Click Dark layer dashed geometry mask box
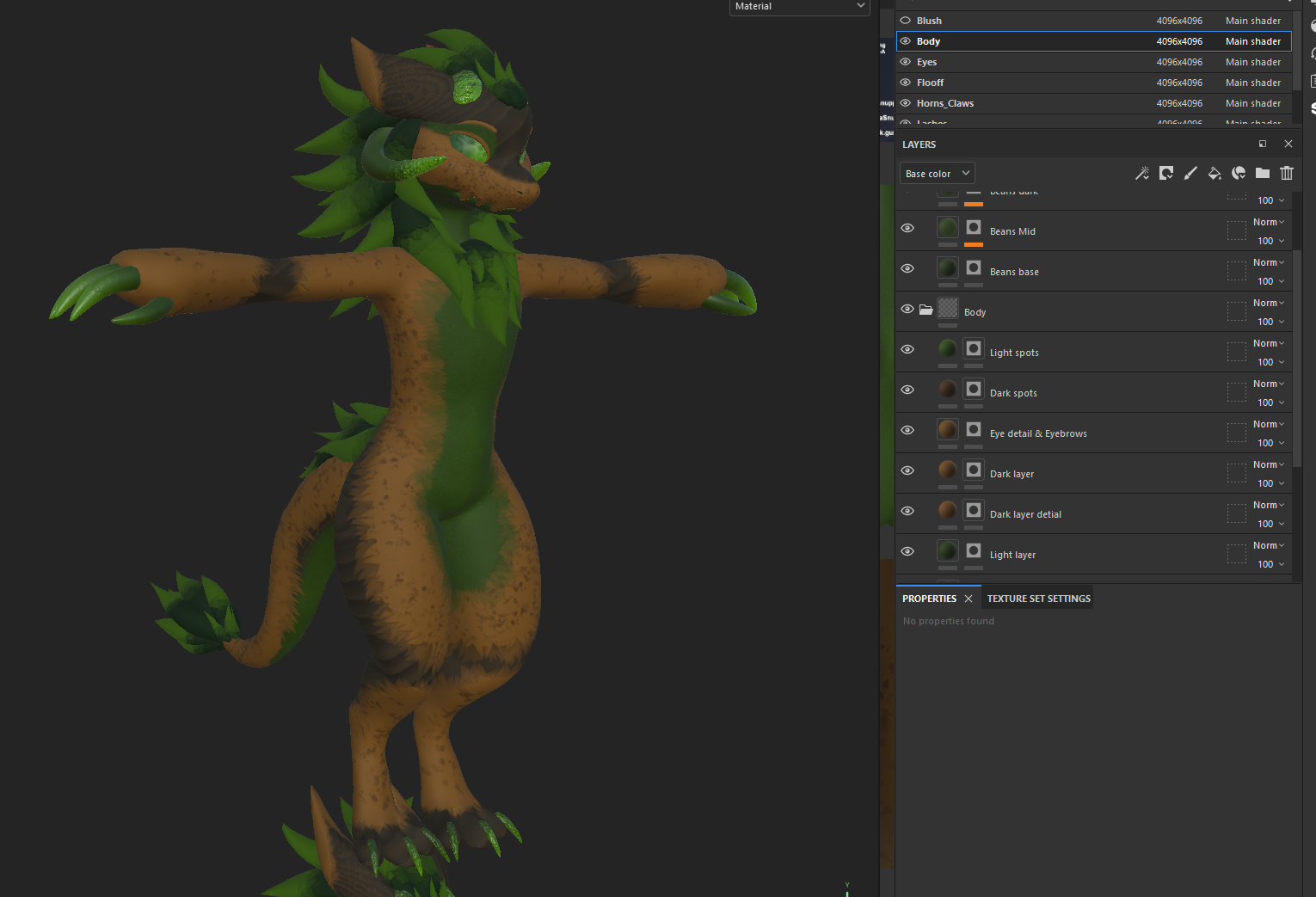Viewport: 1316px width, 897px height. [x=1237, y=473]
